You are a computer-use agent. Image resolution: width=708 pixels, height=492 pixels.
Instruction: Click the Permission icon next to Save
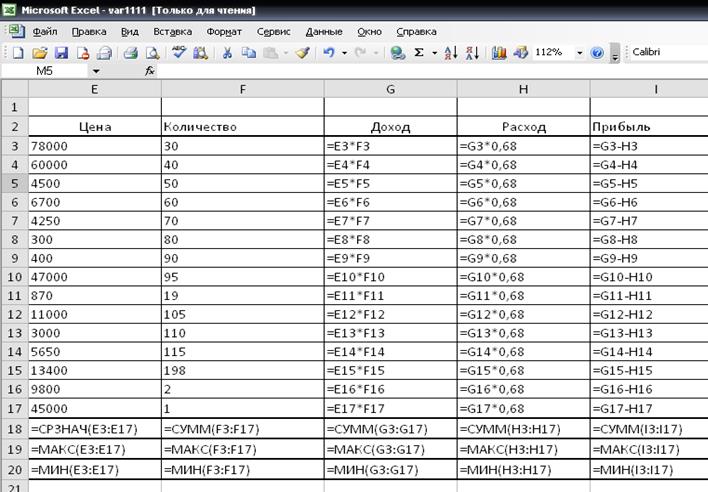[x=83, y=53]
